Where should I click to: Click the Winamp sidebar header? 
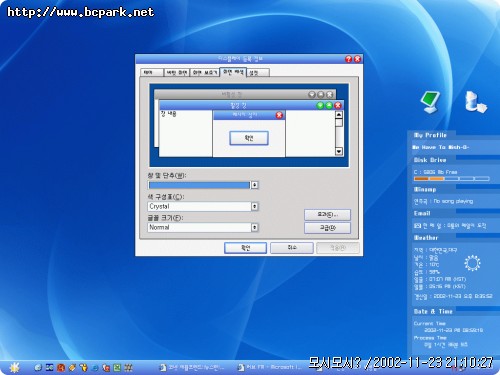point(425,189)
